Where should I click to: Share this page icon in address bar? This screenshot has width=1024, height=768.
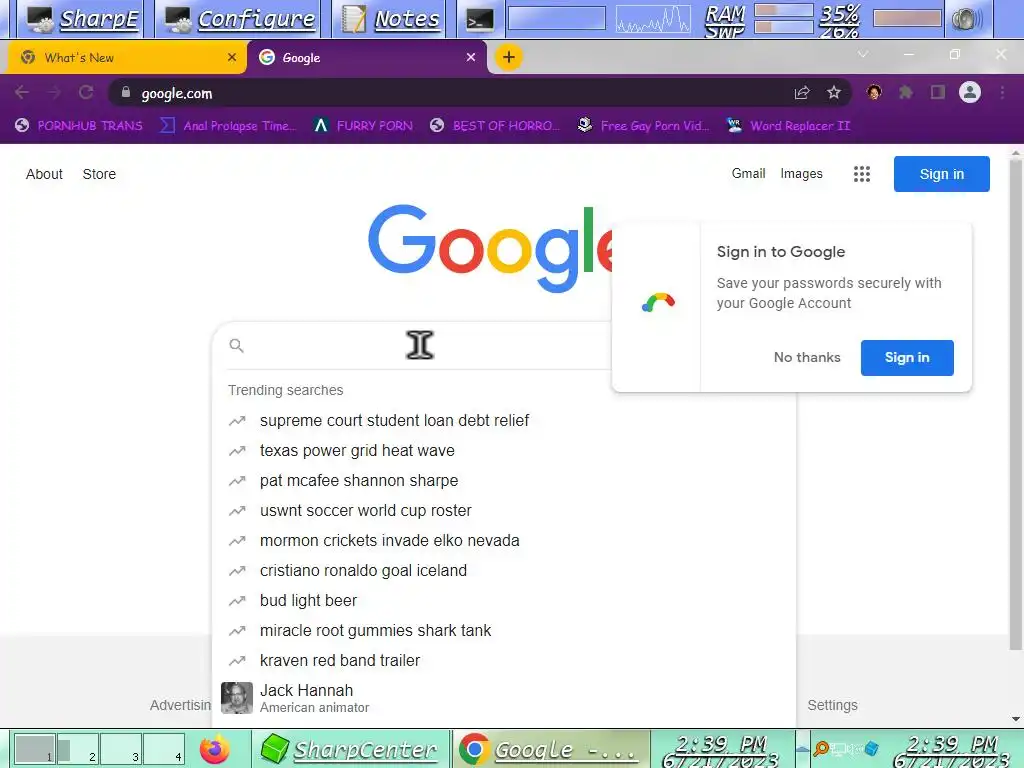(802, 93)
